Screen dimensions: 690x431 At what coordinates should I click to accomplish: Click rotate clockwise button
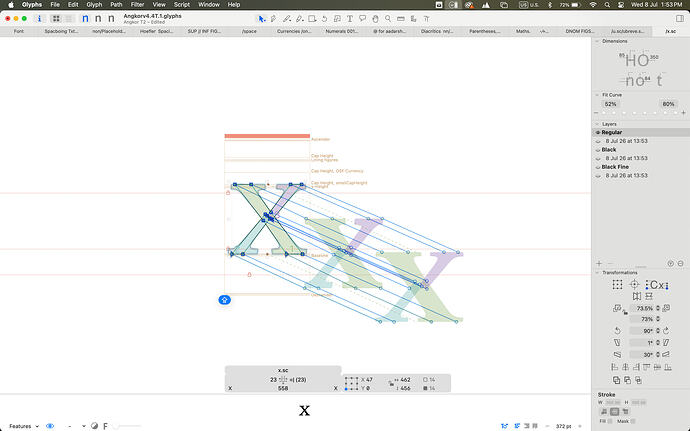(x=666, y=331)
